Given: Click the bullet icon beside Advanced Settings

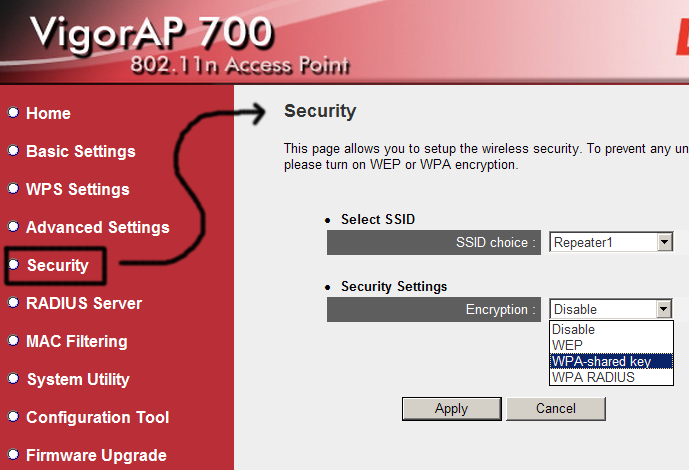Looking at the screenshot, I should point(14,226).
